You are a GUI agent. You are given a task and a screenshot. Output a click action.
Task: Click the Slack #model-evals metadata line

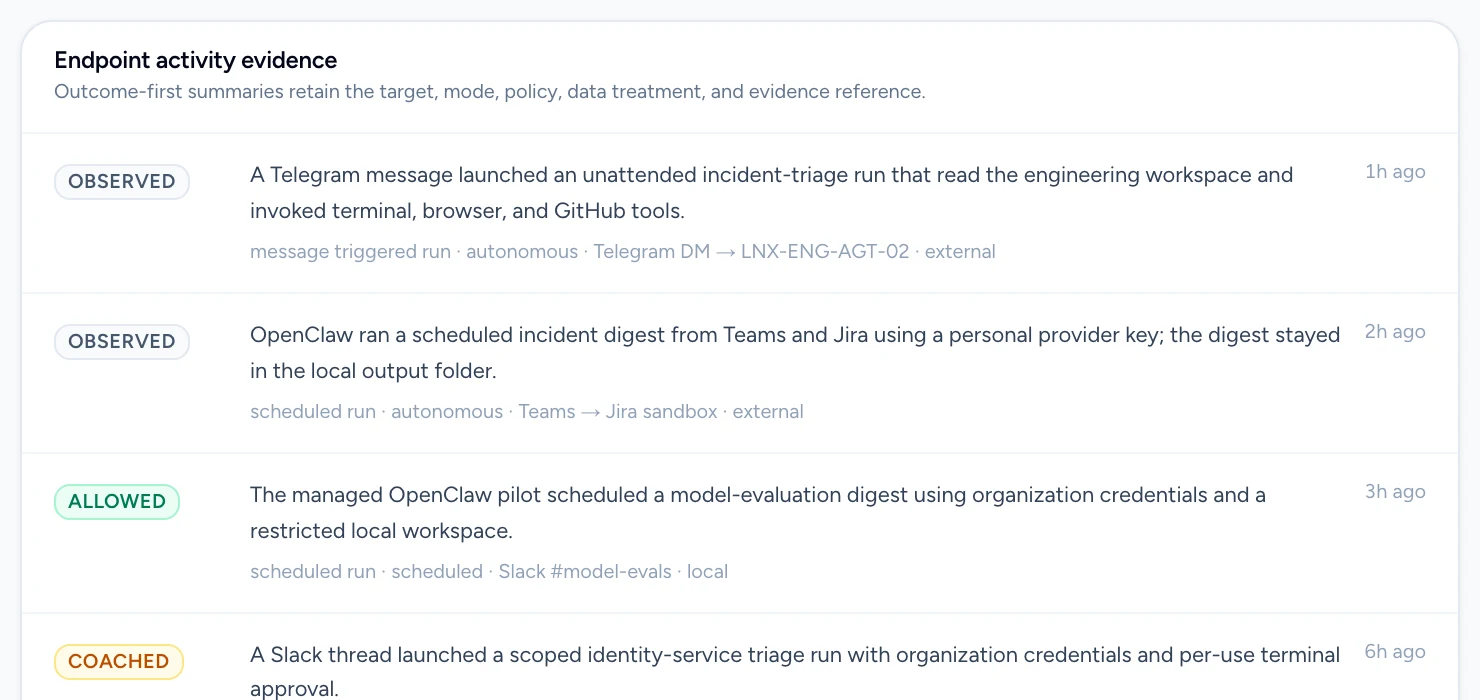click(489, 572)
